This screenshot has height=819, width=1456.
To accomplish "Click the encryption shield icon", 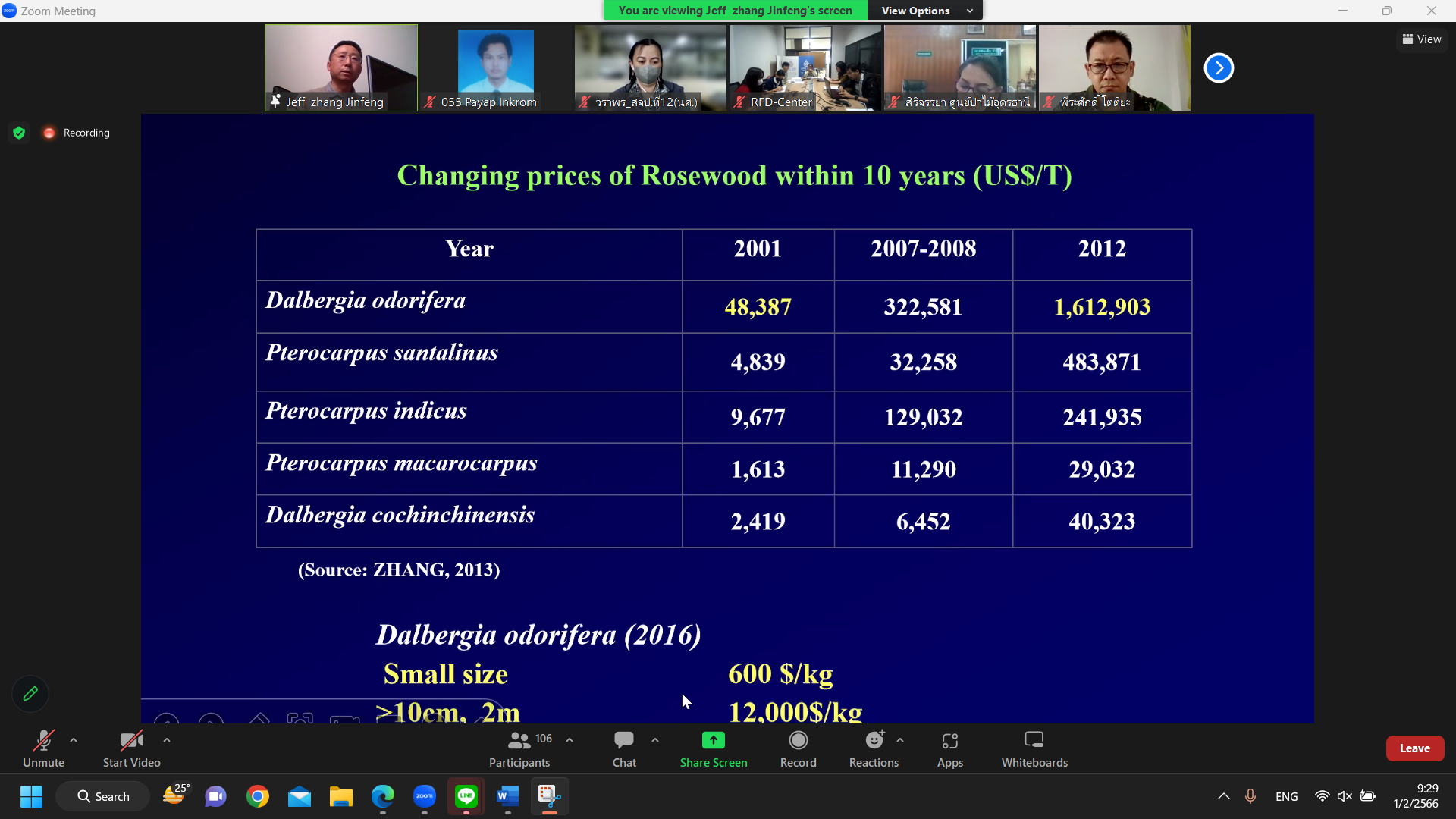I will 20,133.
